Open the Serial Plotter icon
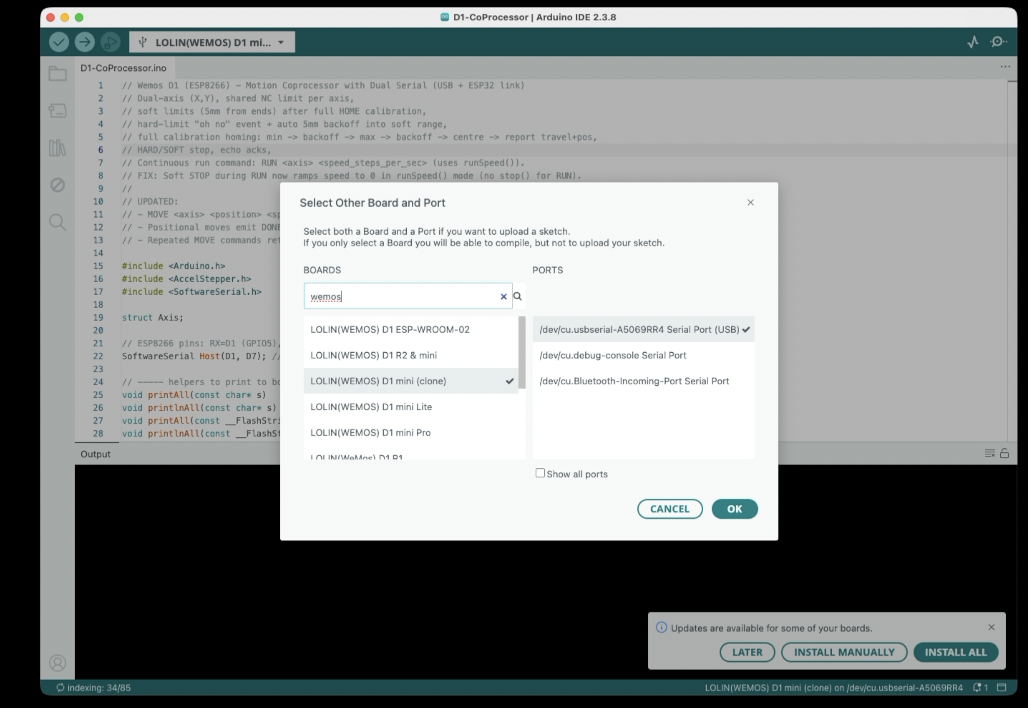Screen dimensions: 1028x708 (973, 42)
